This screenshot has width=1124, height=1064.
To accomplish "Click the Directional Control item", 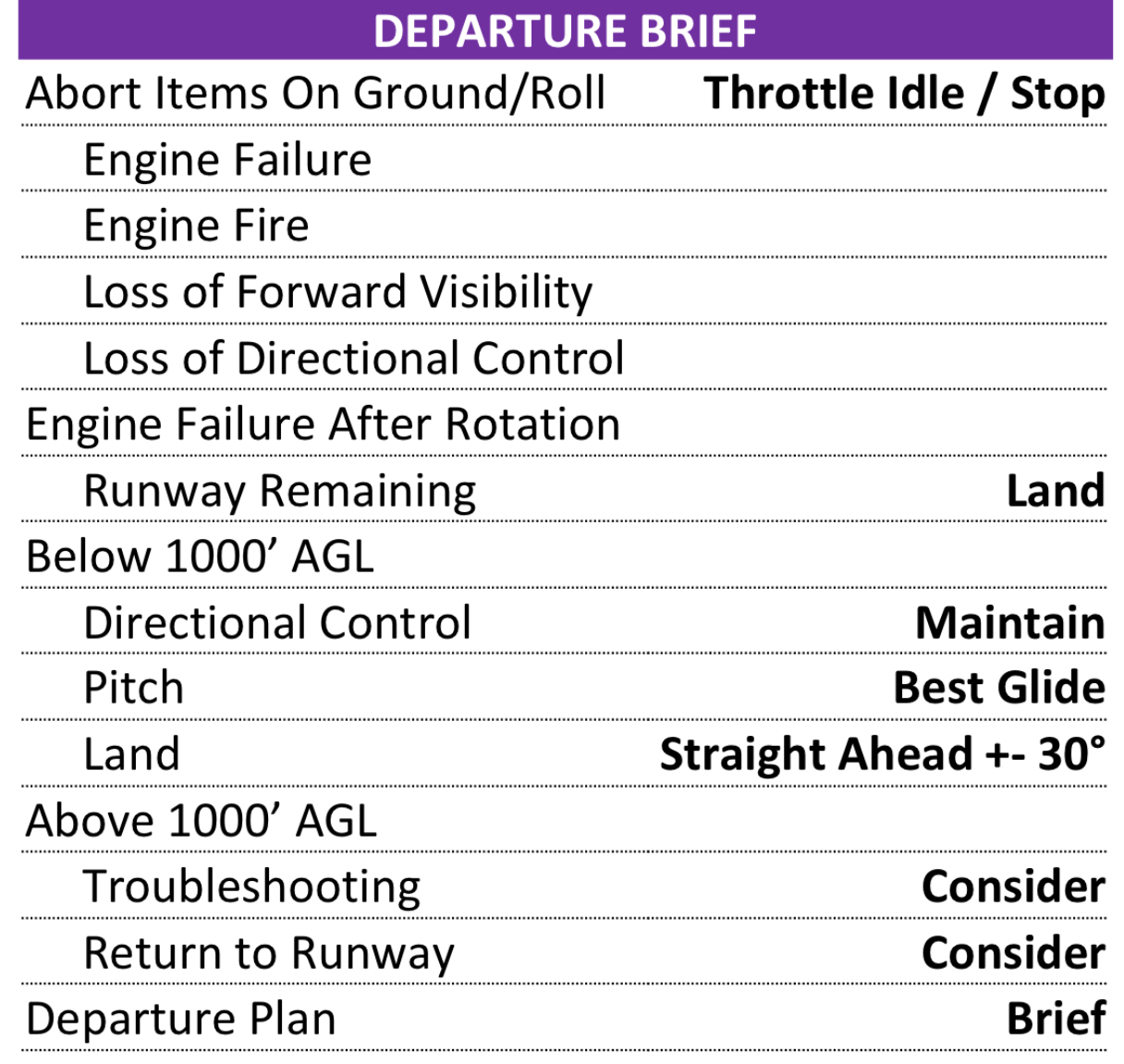I will click(x=277, y=623).
